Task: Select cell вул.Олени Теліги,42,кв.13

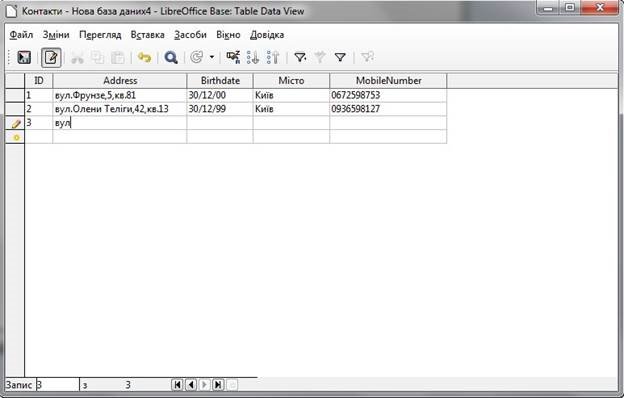Action: click(x=120, y=109)
